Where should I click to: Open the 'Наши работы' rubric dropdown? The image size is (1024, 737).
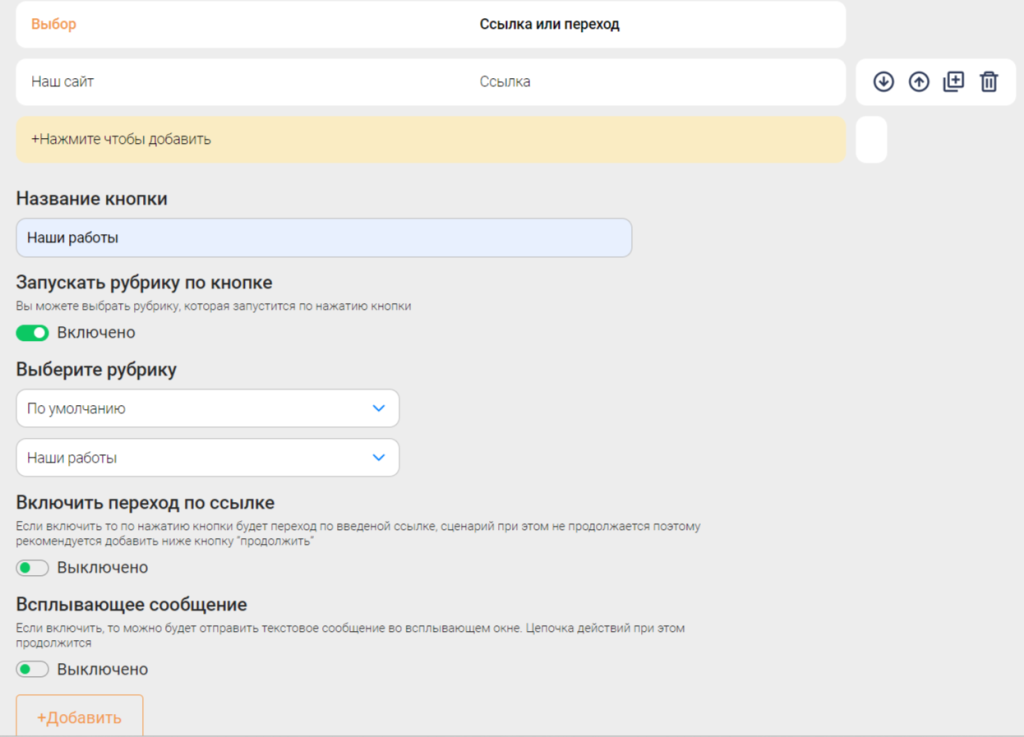click(208, 458)
